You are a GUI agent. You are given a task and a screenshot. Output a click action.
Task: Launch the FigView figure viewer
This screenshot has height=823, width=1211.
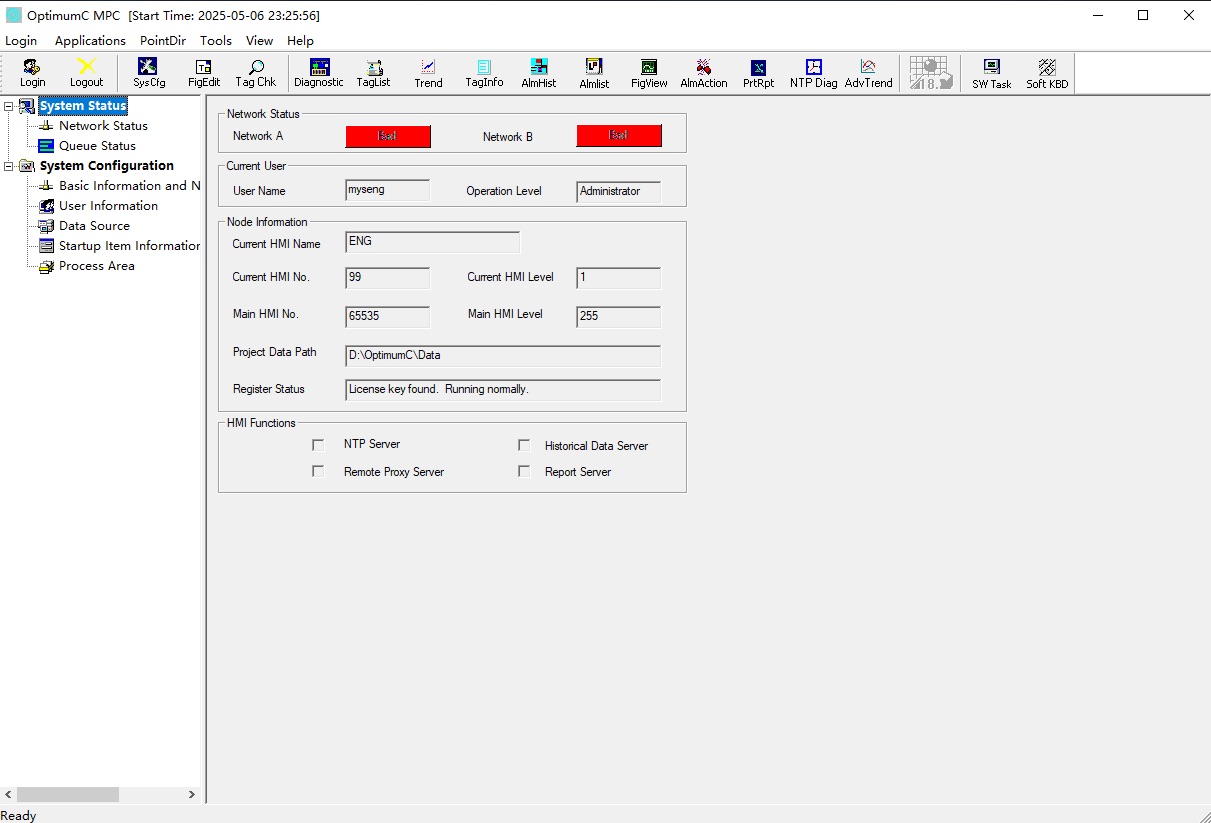click(x=649, y=73)
